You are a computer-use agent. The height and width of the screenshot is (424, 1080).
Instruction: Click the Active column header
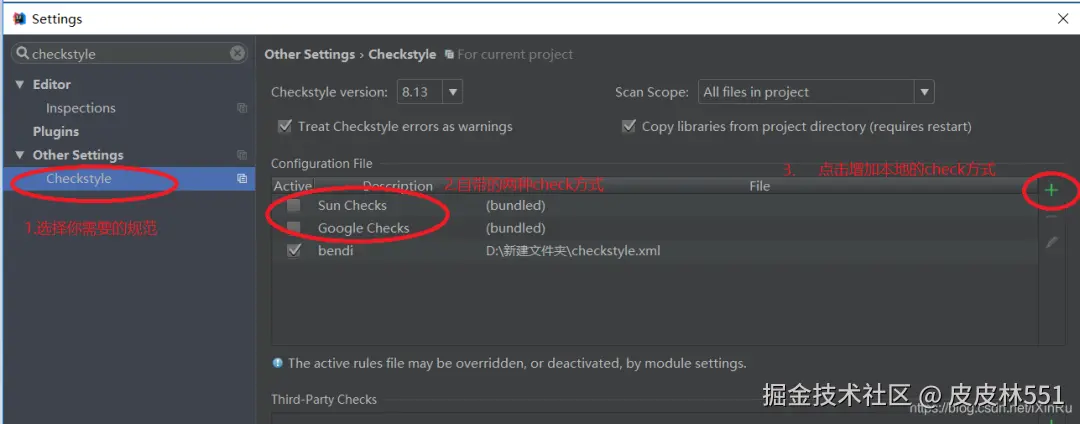pyautogui.click(x=293, y=186)
